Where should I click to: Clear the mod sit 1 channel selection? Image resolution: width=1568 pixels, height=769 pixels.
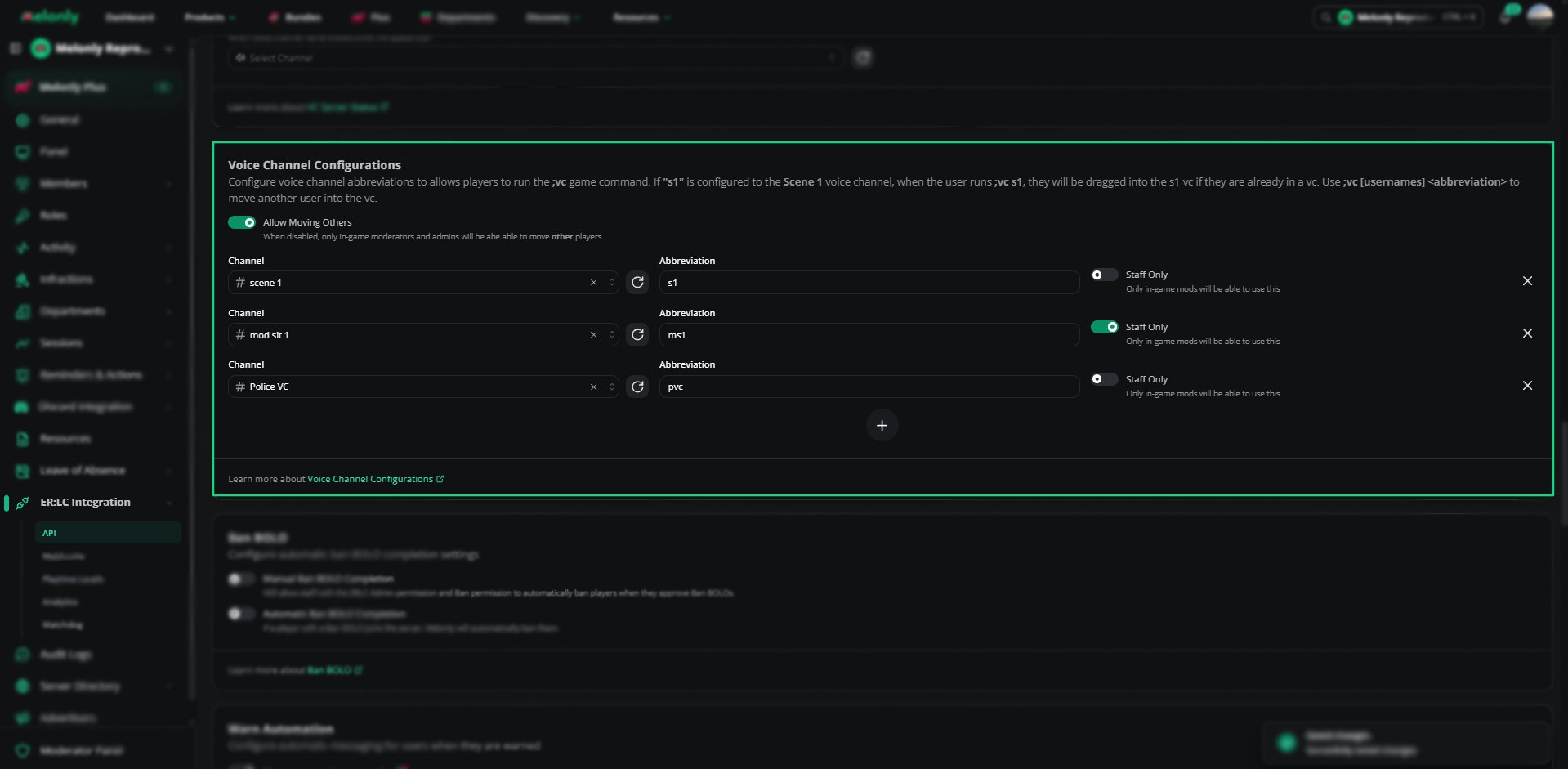(x=593, y=335)
